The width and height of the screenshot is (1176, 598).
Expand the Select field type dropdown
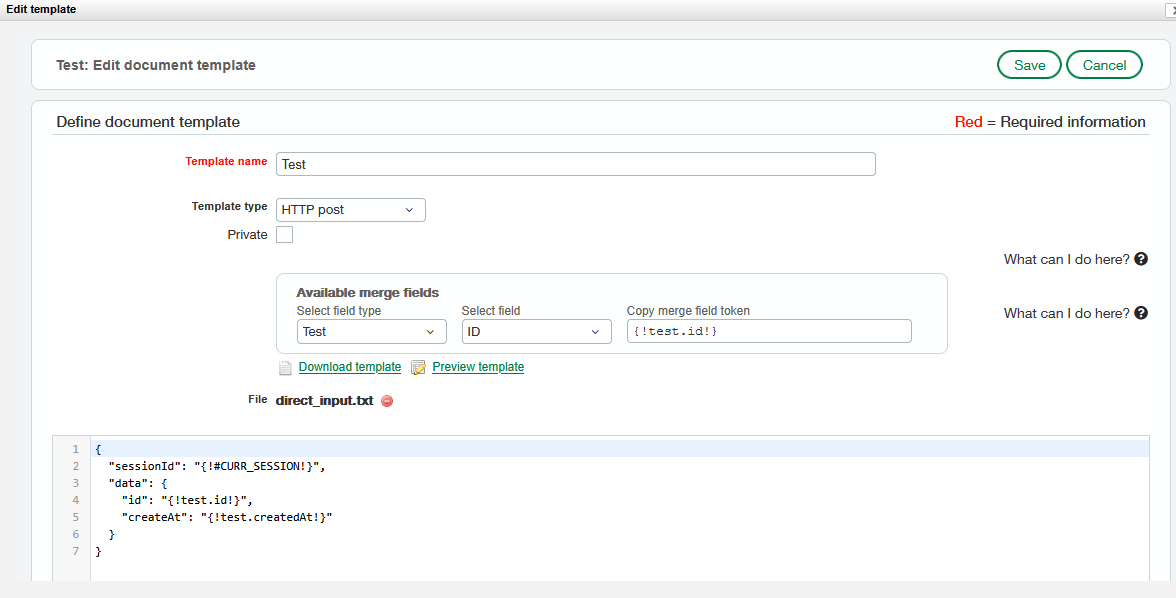[x=371, y=332]
